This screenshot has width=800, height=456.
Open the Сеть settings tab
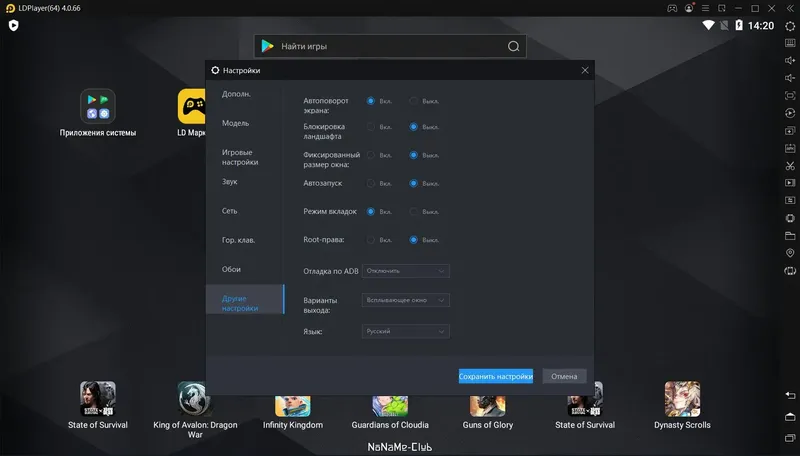click(x=230, y=211)
